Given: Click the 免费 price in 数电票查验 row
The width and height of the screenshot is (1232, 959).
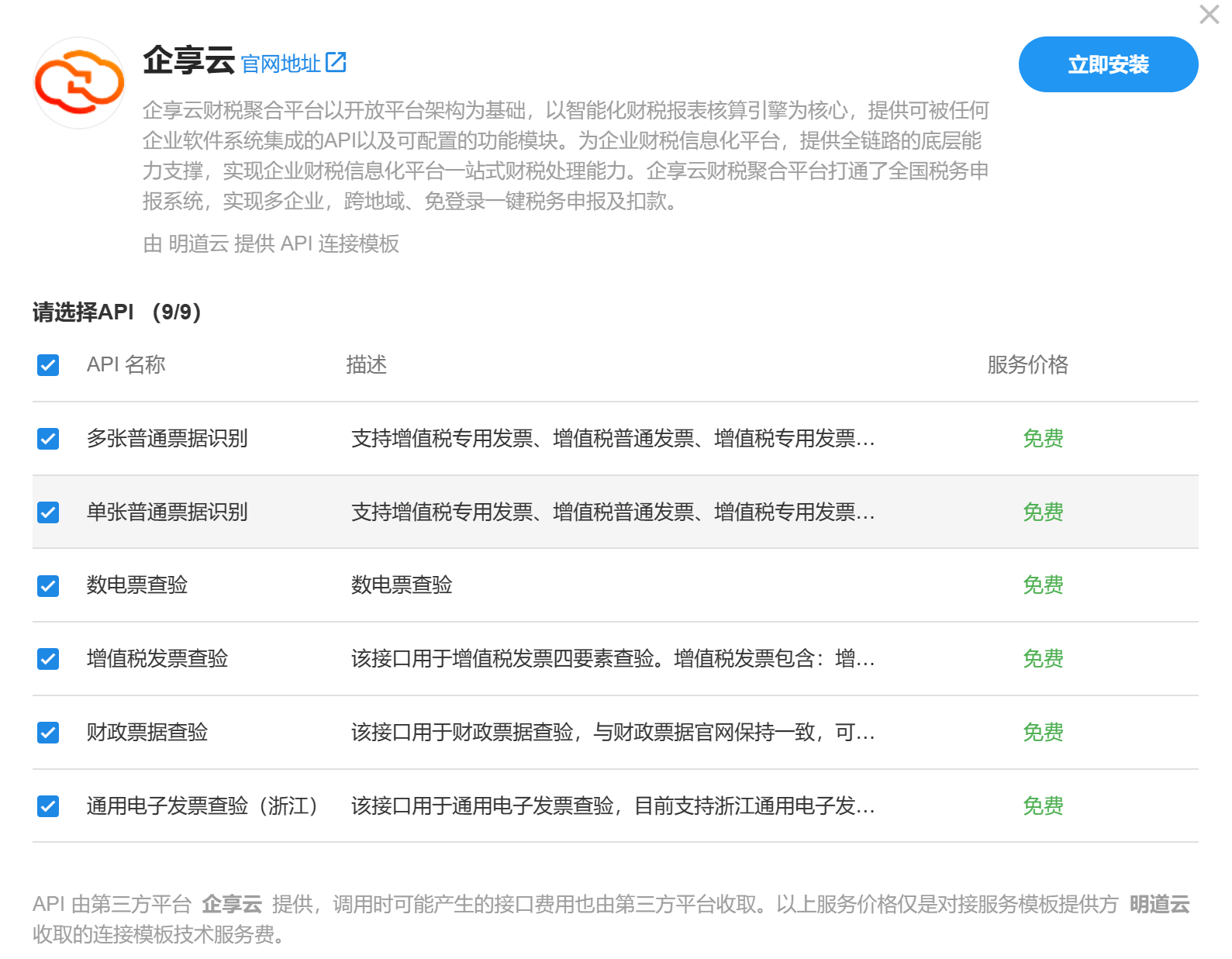Looking at the screenshot, I should click(x=1043, y=585).
